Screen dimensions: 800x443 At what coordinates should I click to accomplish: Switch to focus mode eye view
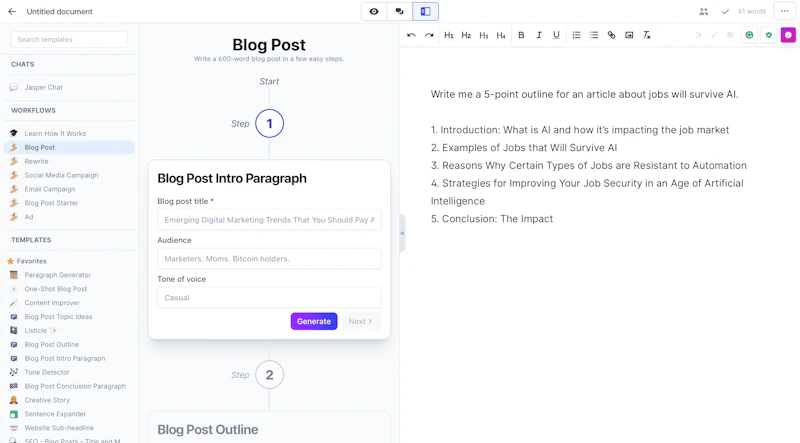tap(374, 11)
